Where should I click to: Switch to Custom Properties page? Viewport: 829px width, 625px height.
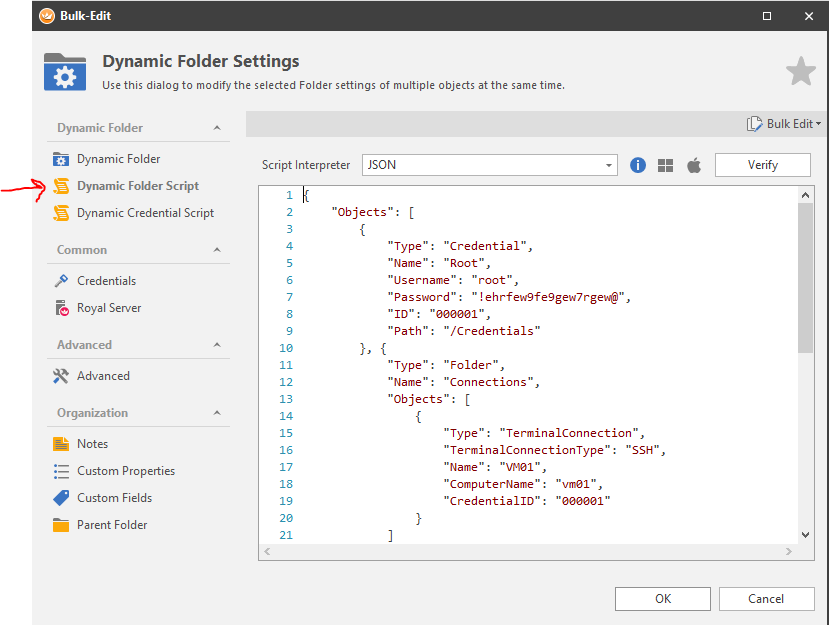(x=125, y=471)
